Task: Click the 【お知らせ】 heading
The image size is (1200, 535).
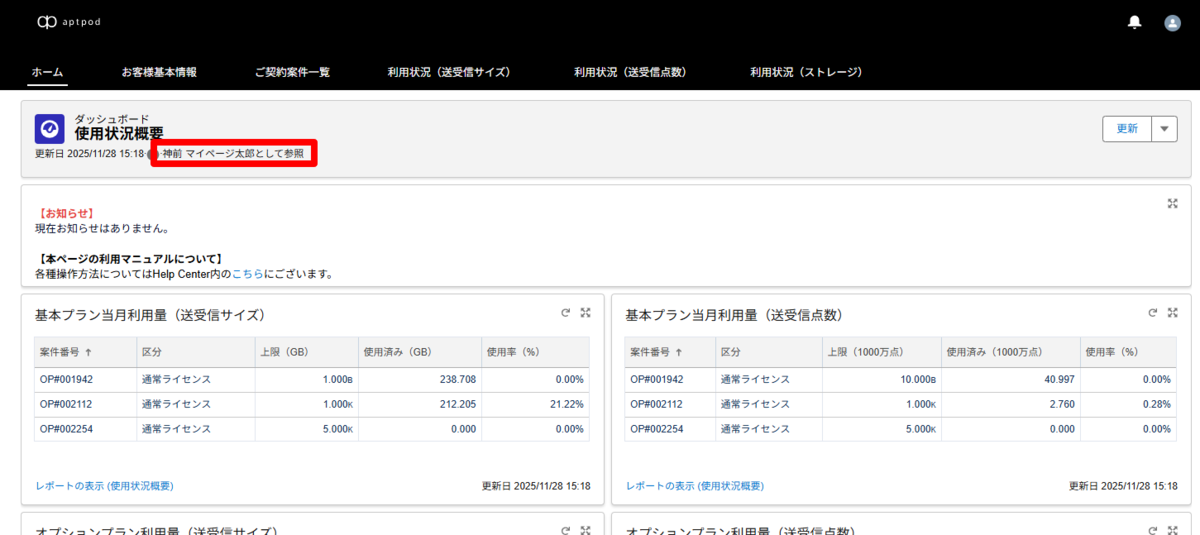Action: coord(65,214)
